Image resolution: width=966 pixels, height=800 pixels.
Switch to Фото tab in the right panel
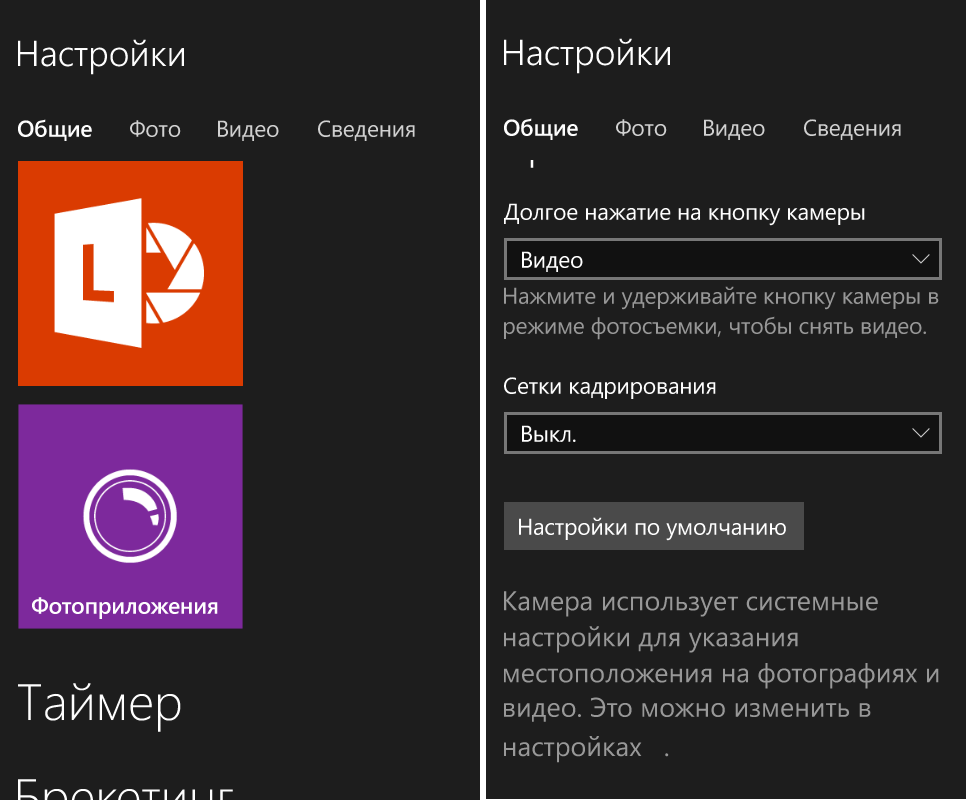[x=641, y=129]
